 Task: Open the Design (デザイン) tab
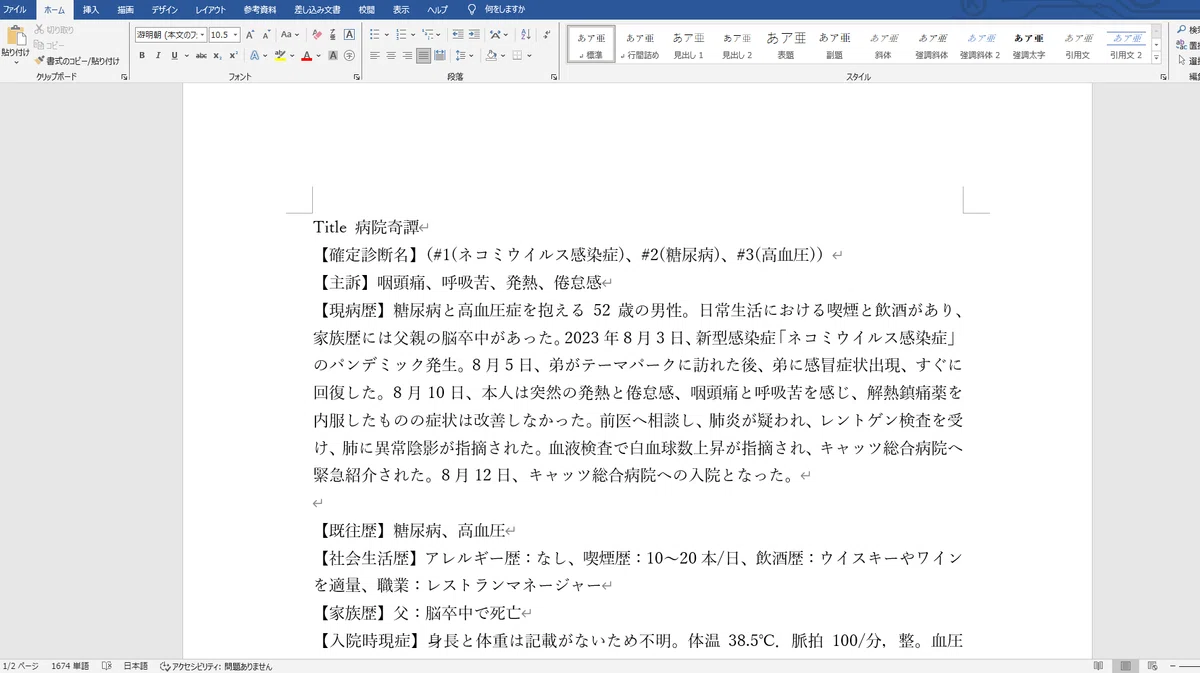coord(165,8)
